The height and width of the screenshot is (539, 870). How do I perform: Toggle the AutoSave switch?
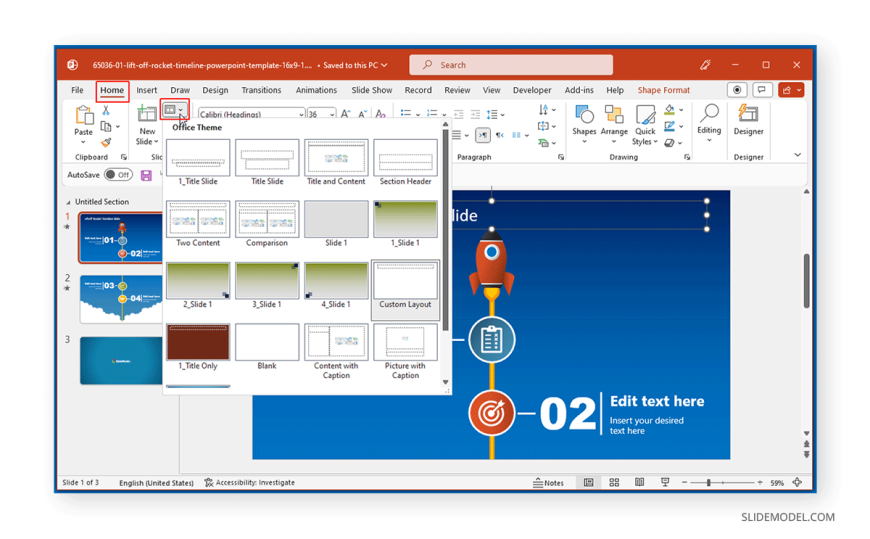click(118, 175)
